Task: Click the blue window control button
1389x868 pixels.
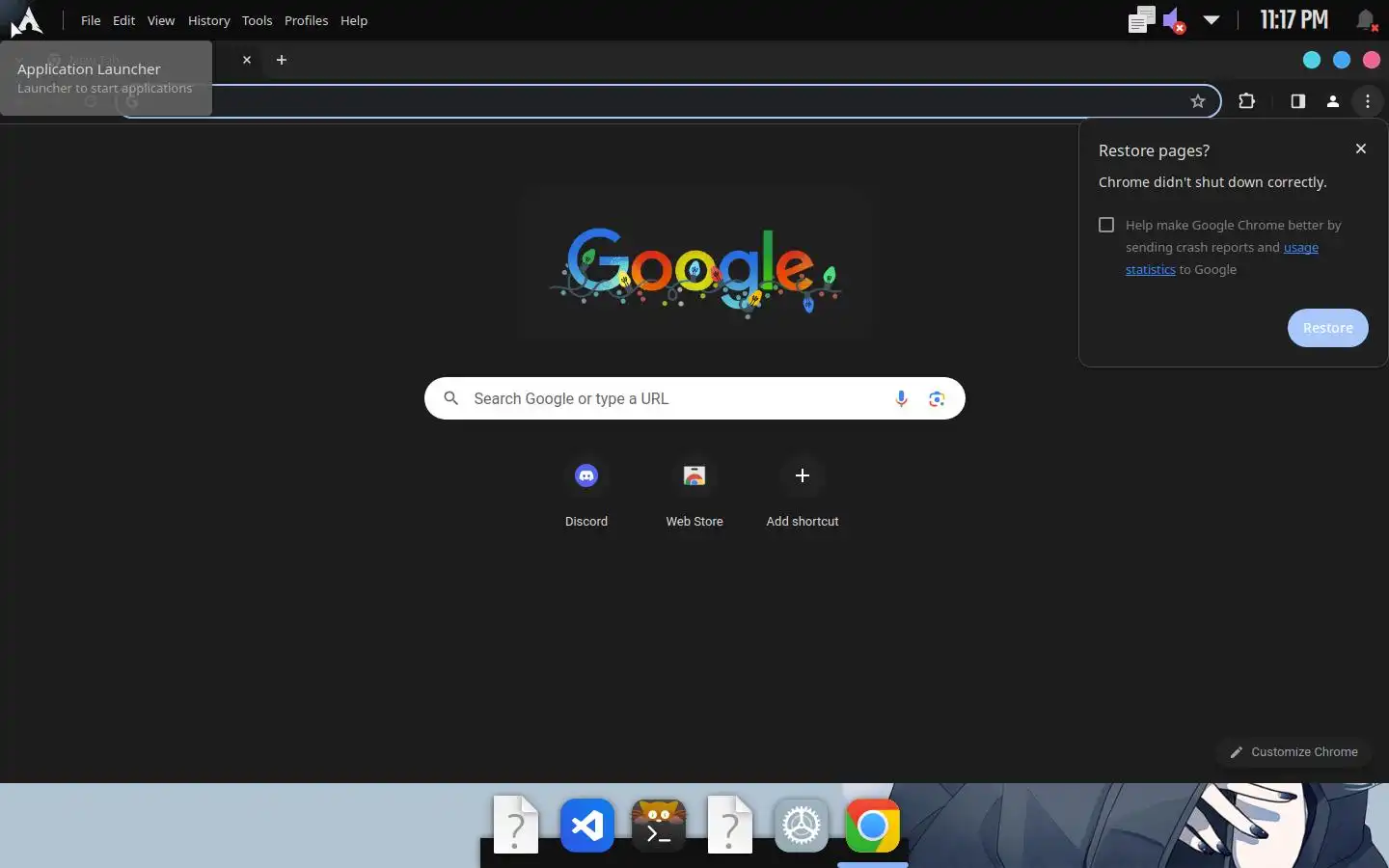Action: pyautogui.click(x=1342, y=60)
